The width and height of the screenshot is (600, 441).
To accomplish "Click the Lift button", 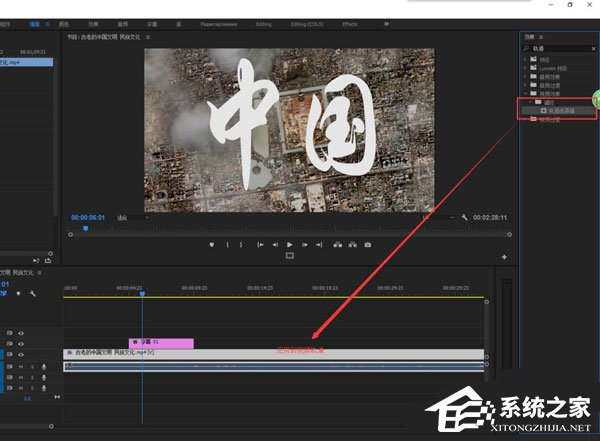I will coord(338,245).
